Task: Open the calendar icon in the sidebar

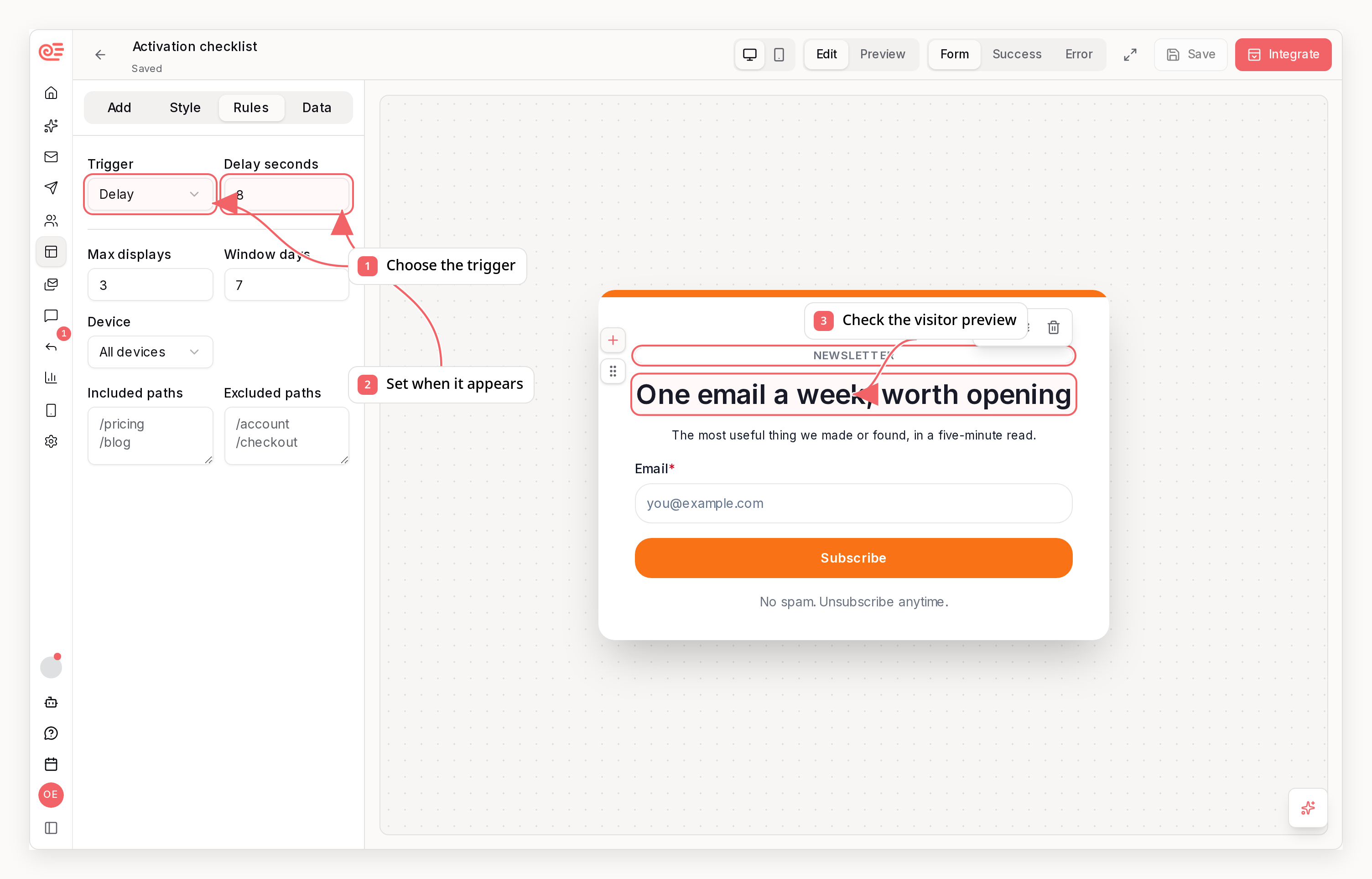Action: (x=51, y=764)
